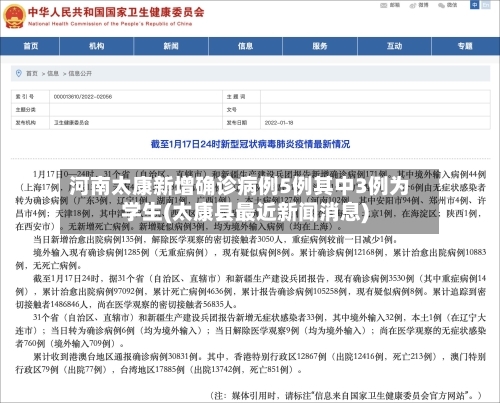Click paragraph starting 境外输入现有确诊病例1285例
This screenshot has width=500, height=403.
tap(251, 259)
